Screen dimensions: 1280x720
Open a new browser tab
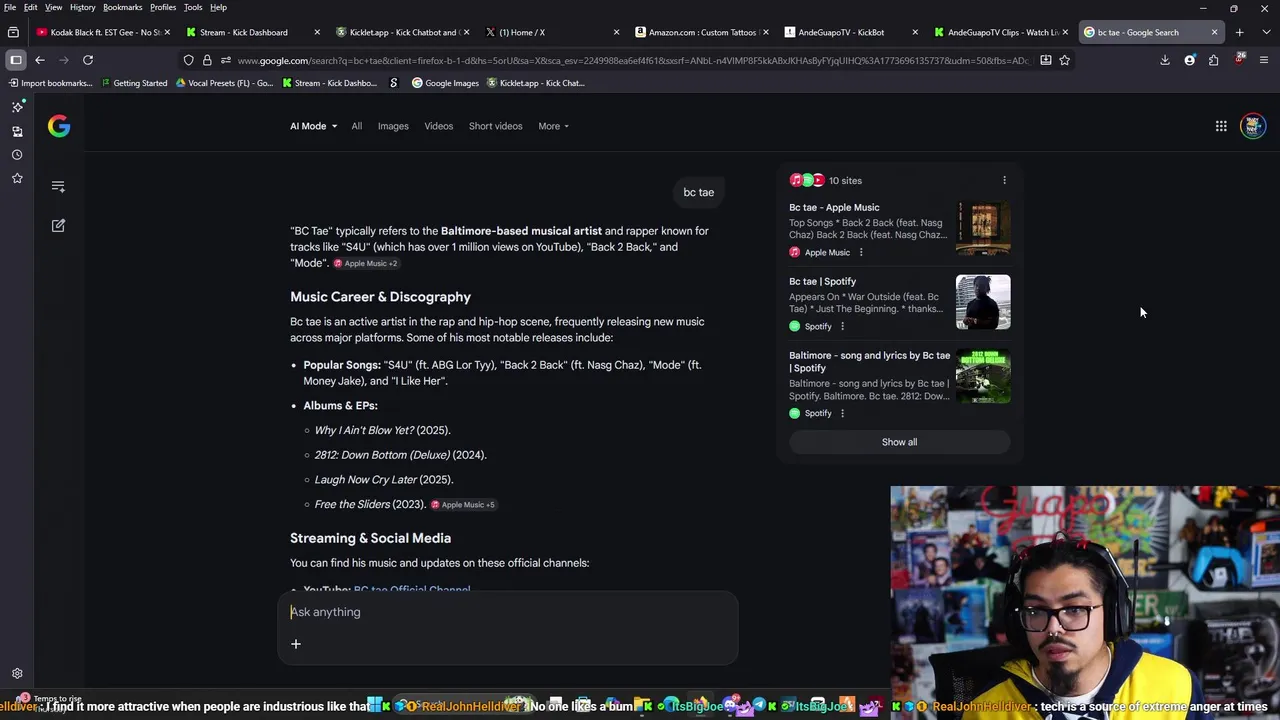[1239, 32]
